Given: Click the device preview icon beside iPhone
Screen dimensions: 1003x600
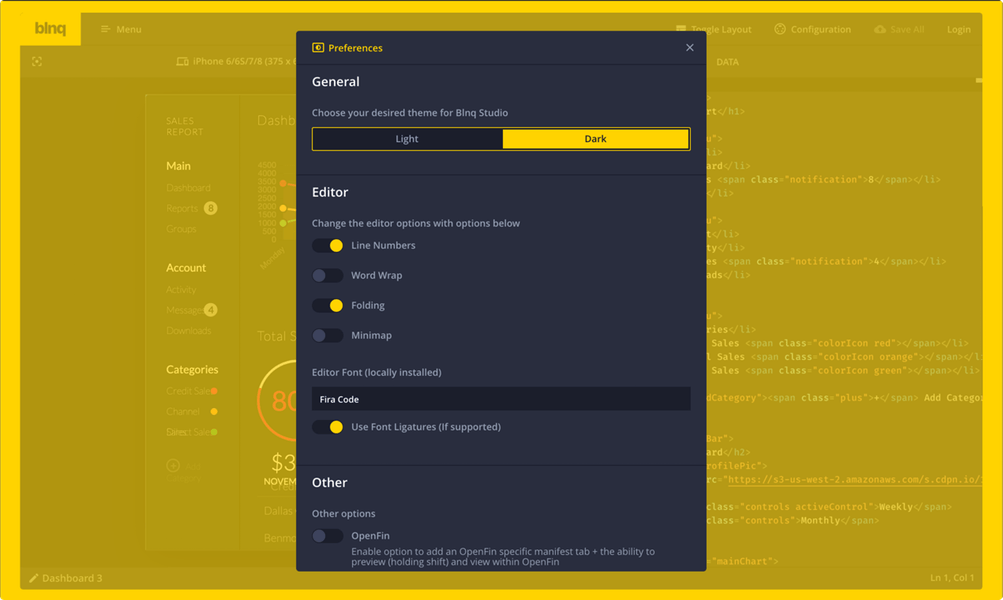Looking at the screenshot, I should click(182, 61).
